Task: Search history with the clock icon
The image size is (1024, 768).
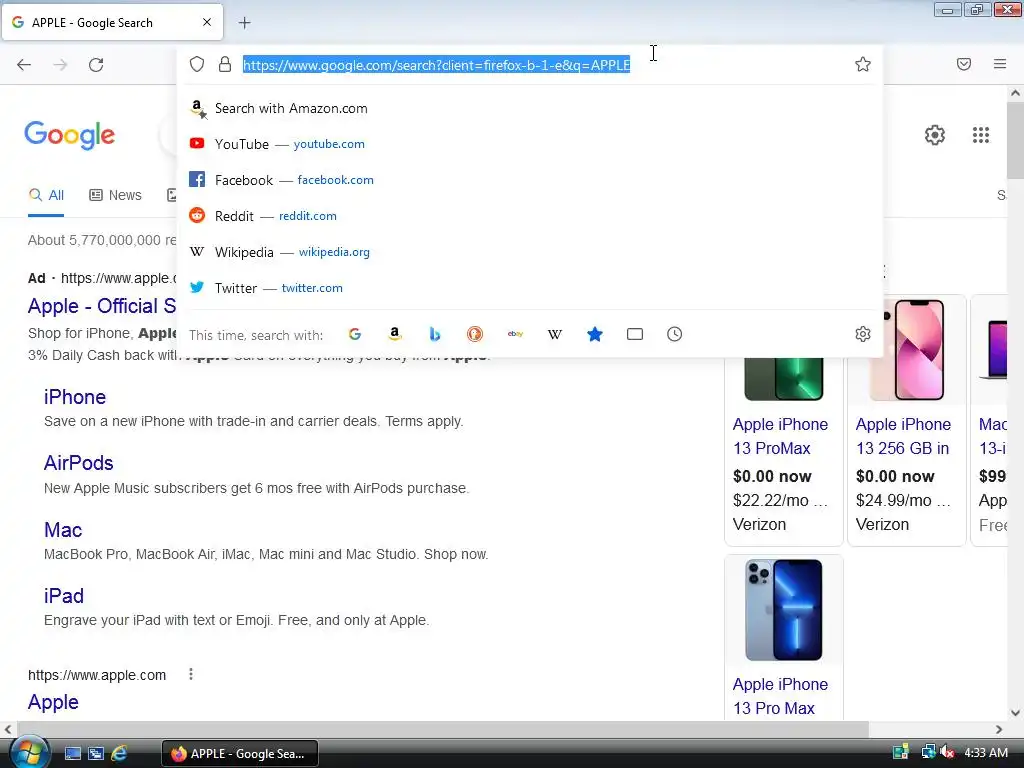Action: point(675,334)
